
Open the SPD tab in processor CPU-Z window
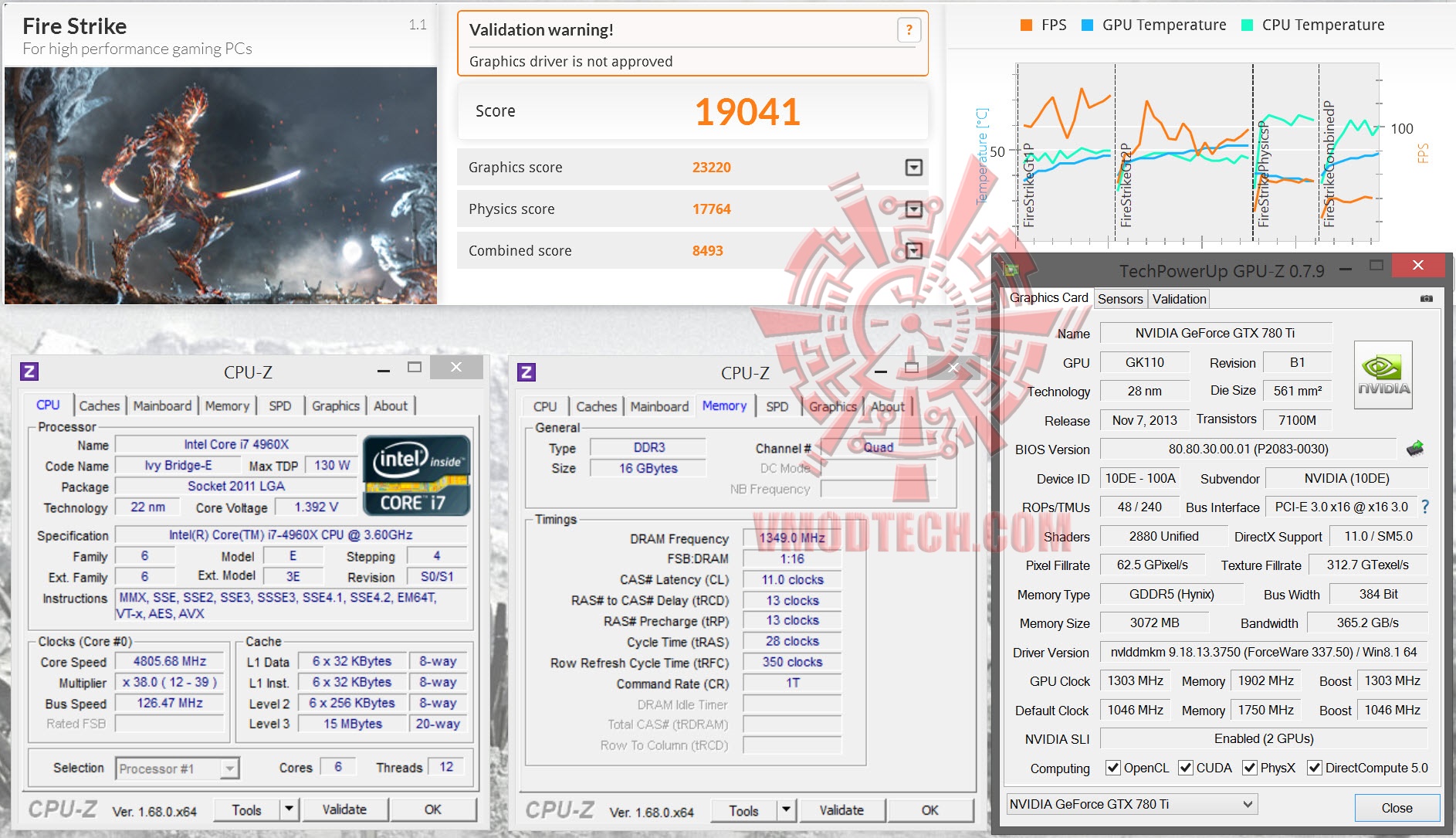[x=280, y=405]
